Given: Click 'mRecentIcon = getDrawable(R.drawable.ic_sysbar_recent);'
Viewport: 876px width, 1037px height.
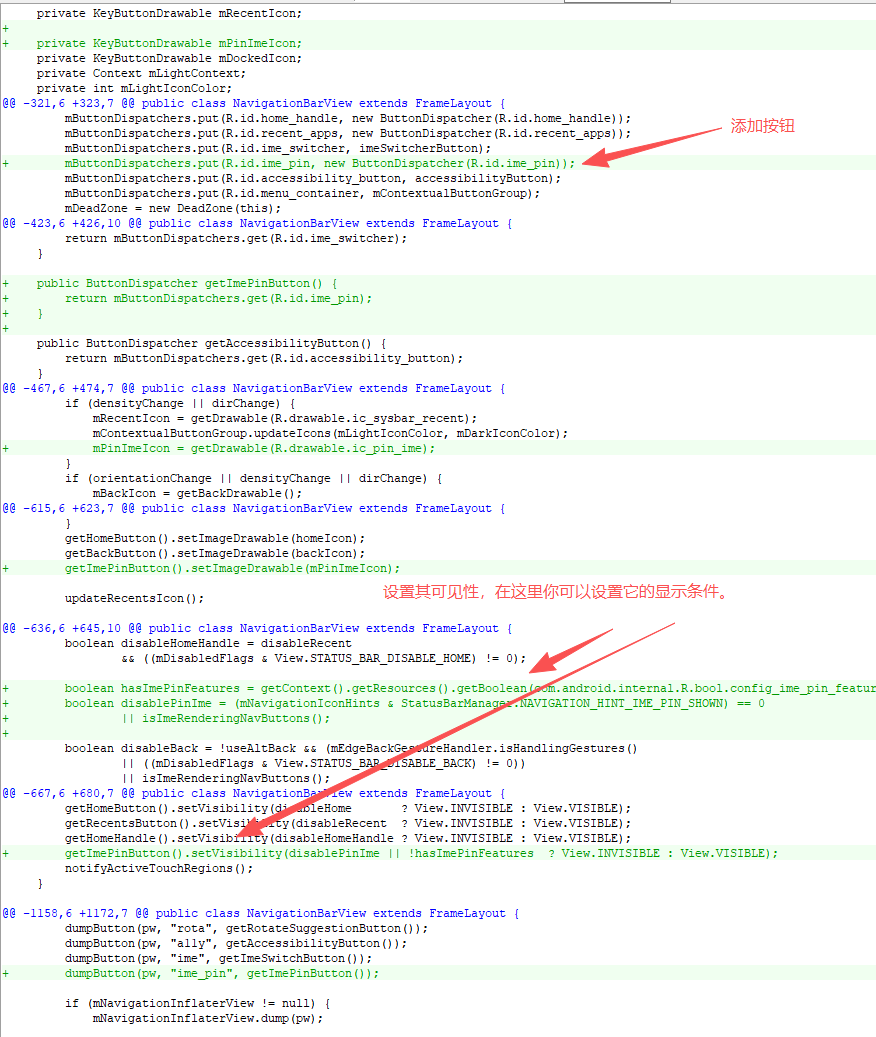Looking at the screenshot, I should tap(284, 419).
